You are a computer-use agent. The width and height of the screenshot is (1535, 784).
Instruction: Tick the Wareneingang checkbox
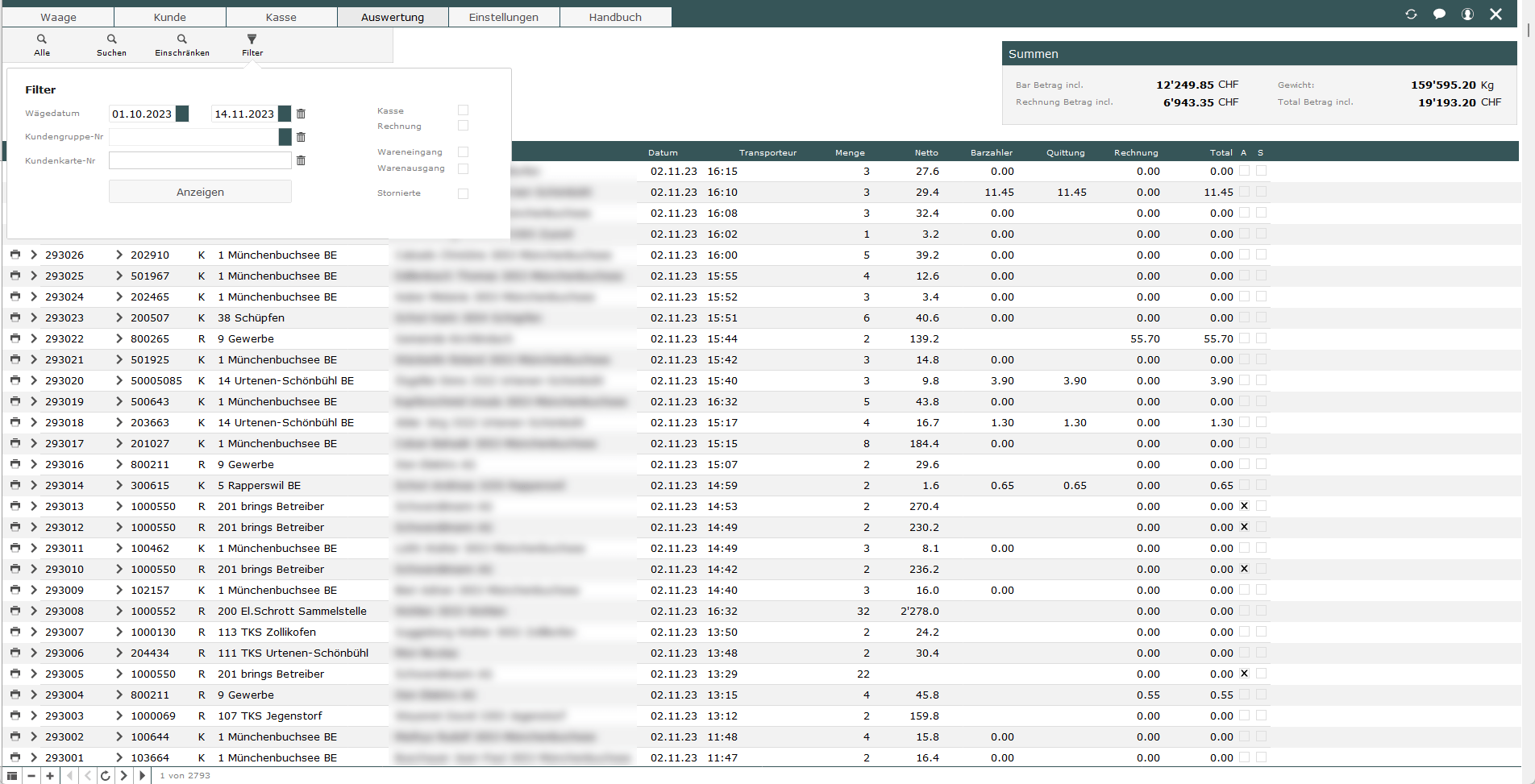(463, 152)
